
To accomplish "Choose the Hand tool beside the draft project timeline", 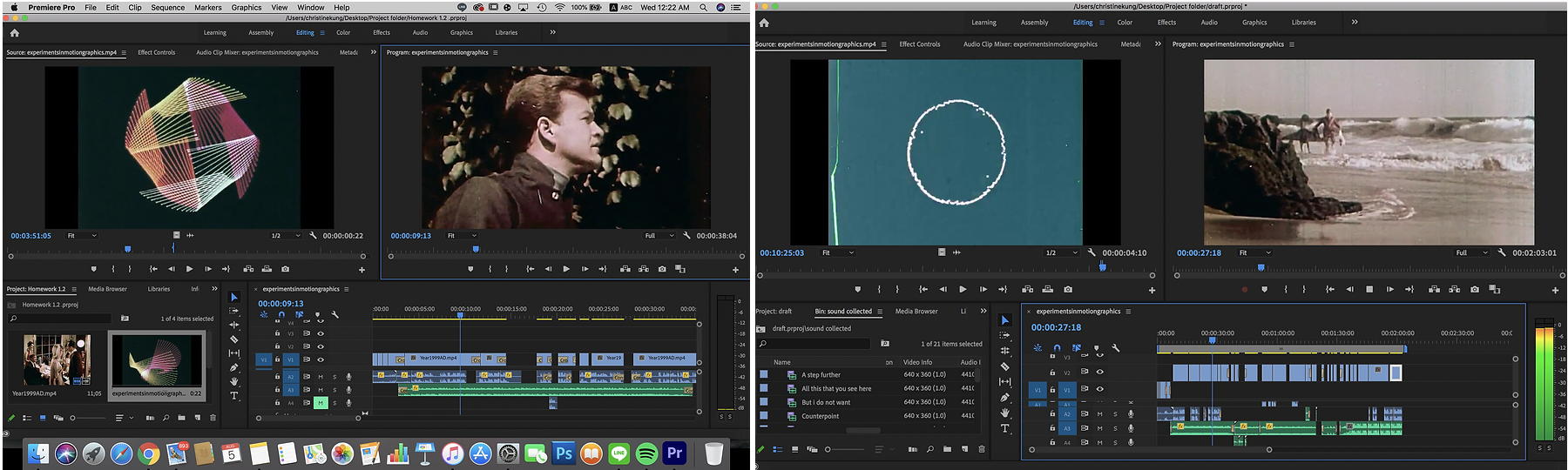I will tap(1004, 413).
